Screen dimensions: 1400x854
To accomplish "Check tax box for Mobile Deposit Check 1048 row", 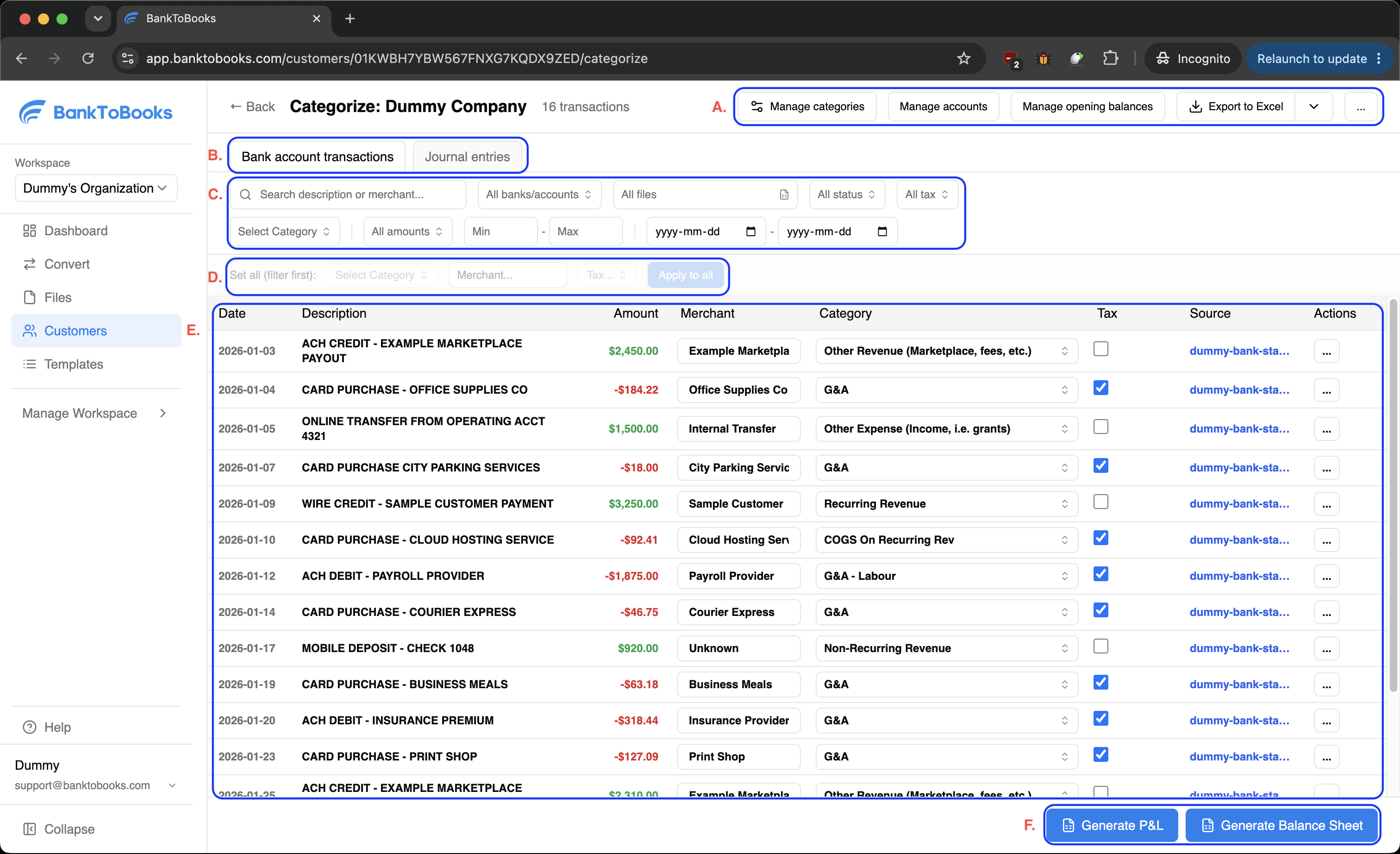I will 1100,647.
